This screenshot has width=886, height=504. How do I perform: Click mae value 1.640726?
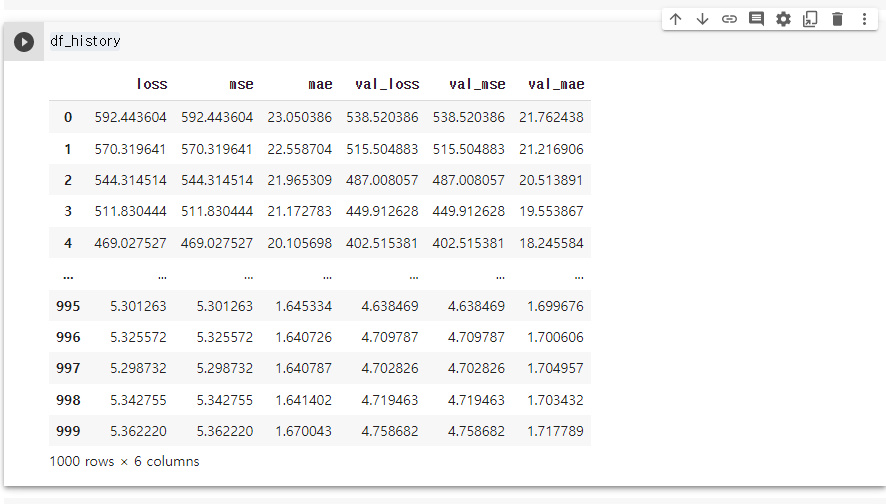303,337
